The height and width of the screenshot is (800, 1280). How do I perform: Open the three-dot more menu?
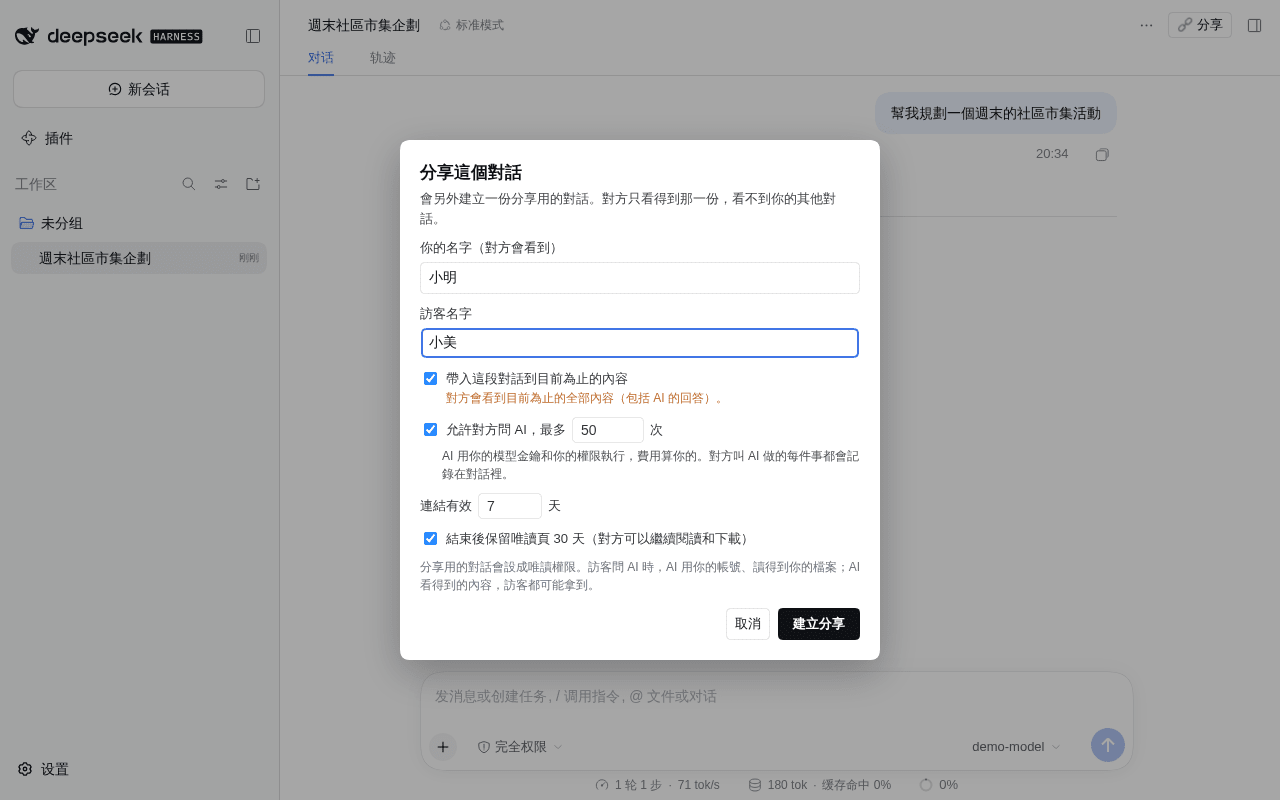(x=1146, y=25)
